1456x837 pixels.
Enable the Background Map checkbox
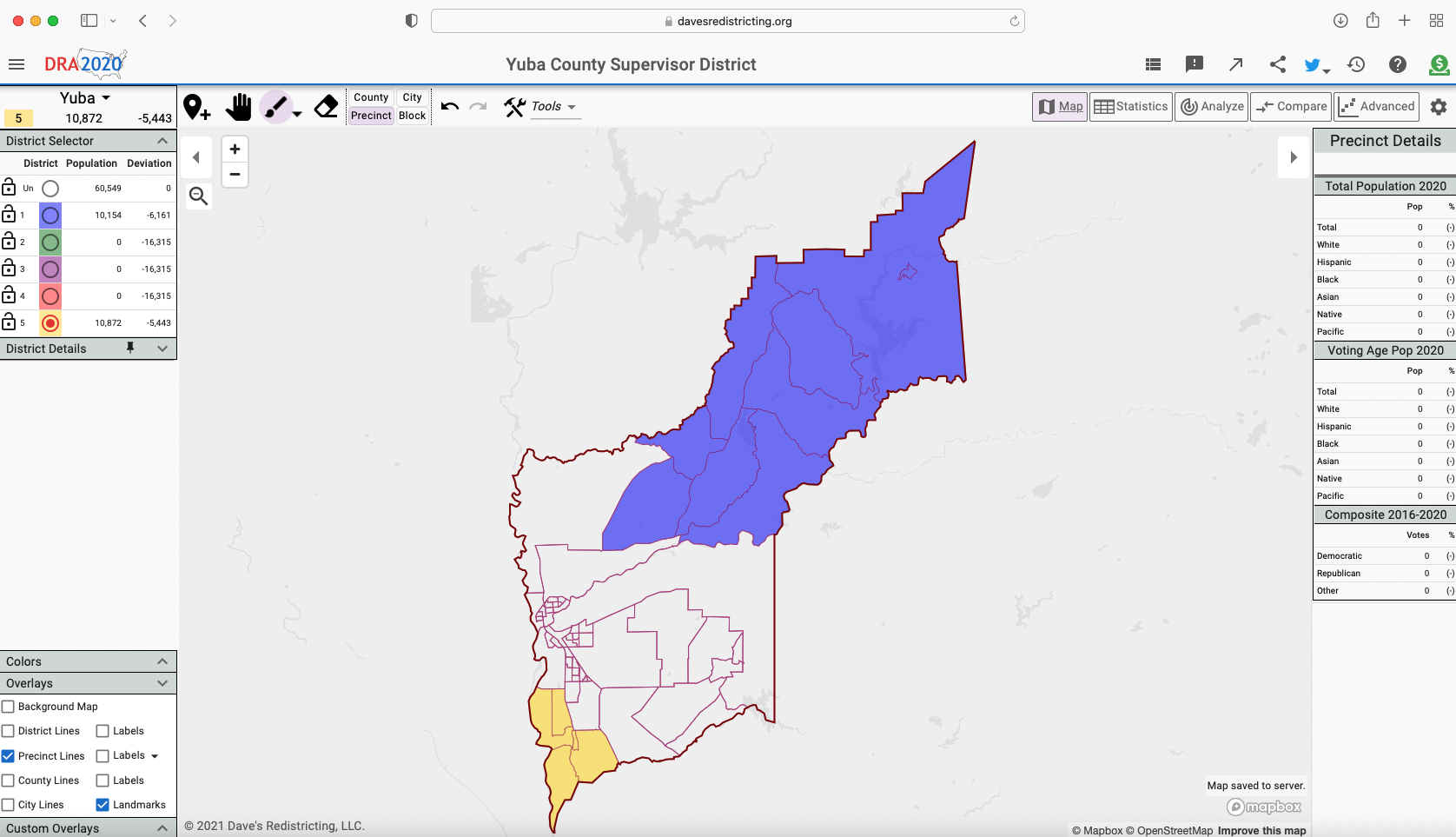(x=8, y=707)
